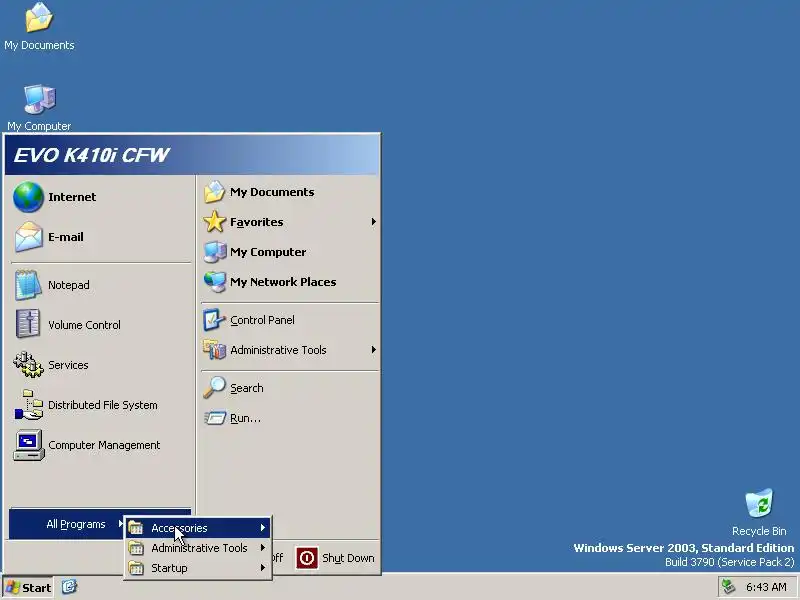Click the My Documents folder icon in Start menu
Screen dimensions: 800x600
[214, 192]
